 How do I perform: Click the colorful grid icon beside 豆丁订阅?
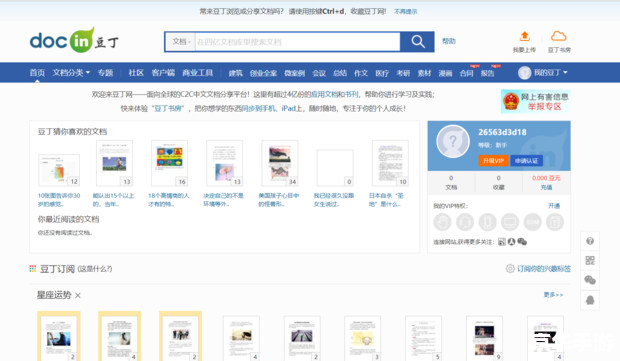(x=33, y=269)
